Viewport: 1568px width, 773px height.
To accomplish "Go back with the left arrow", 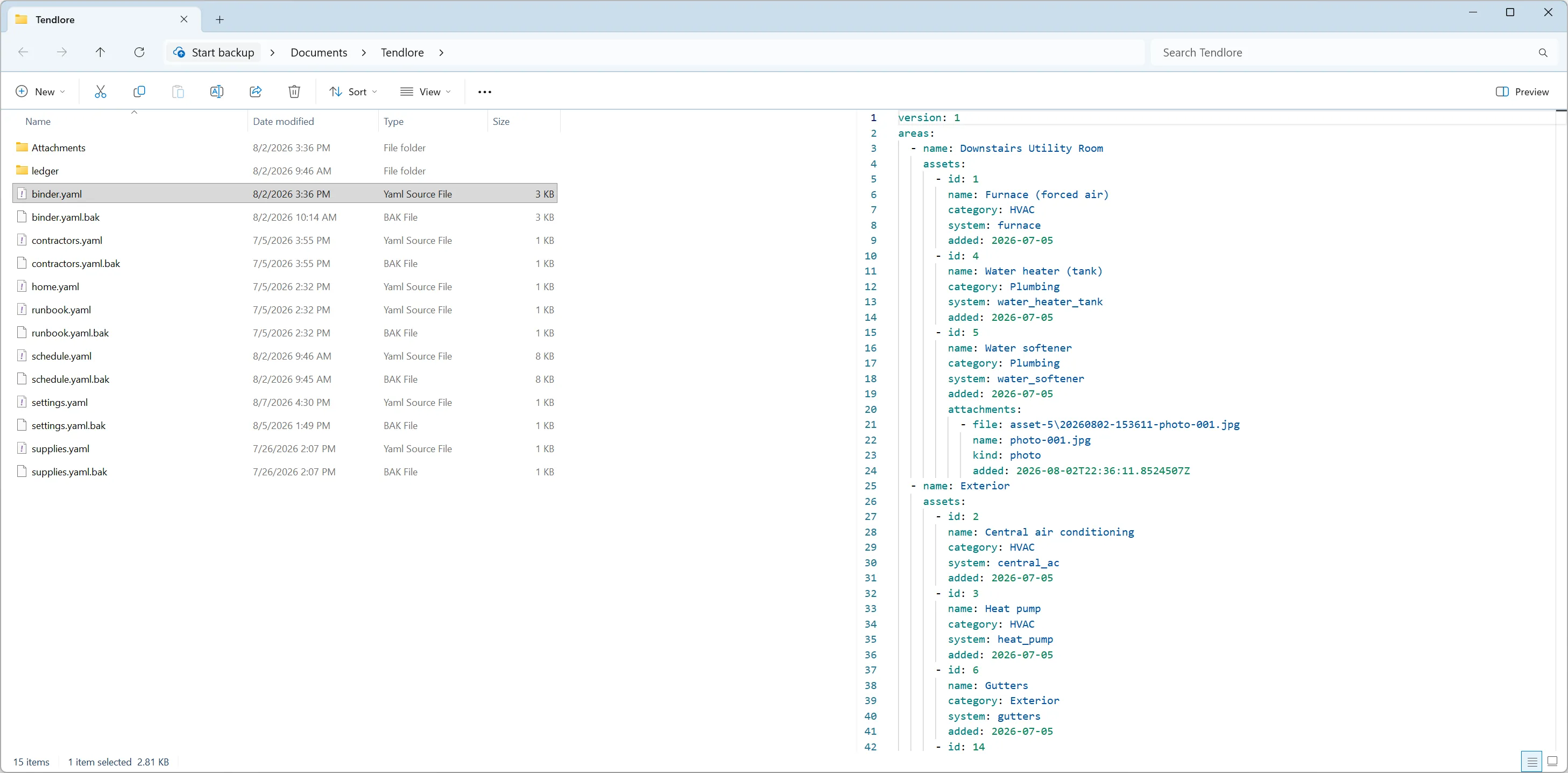I will point(23,52).
